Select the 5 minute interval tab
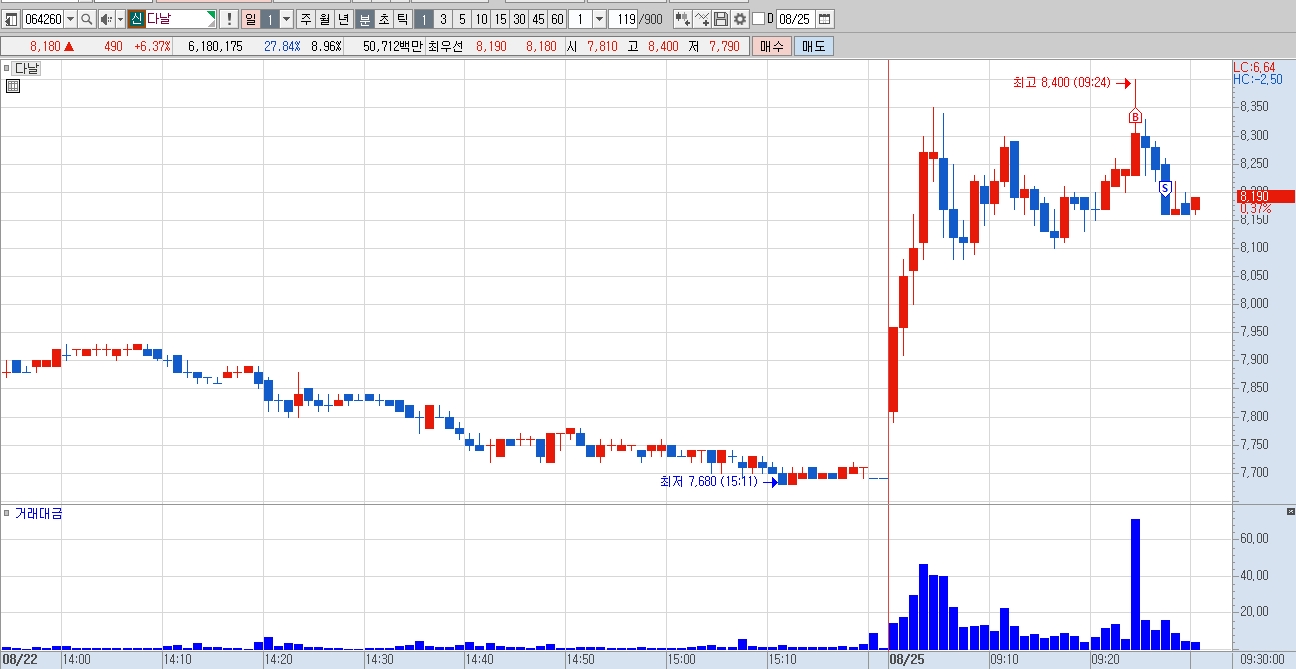Viewport: 1296px width, 669px height. coord(462,19)
